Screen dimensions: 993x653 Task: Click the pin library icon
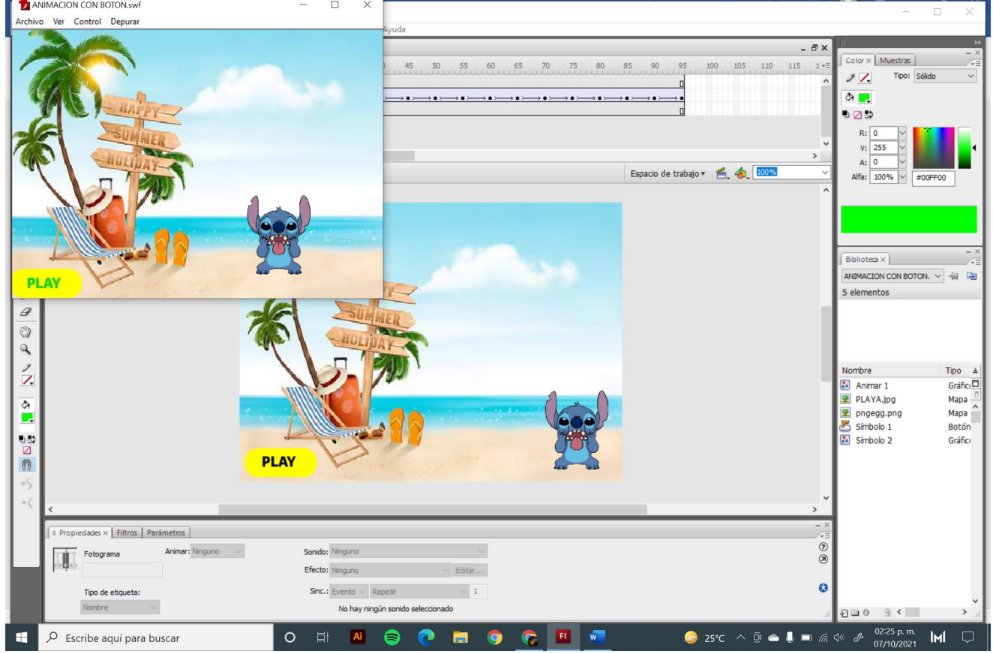point(954,276)
